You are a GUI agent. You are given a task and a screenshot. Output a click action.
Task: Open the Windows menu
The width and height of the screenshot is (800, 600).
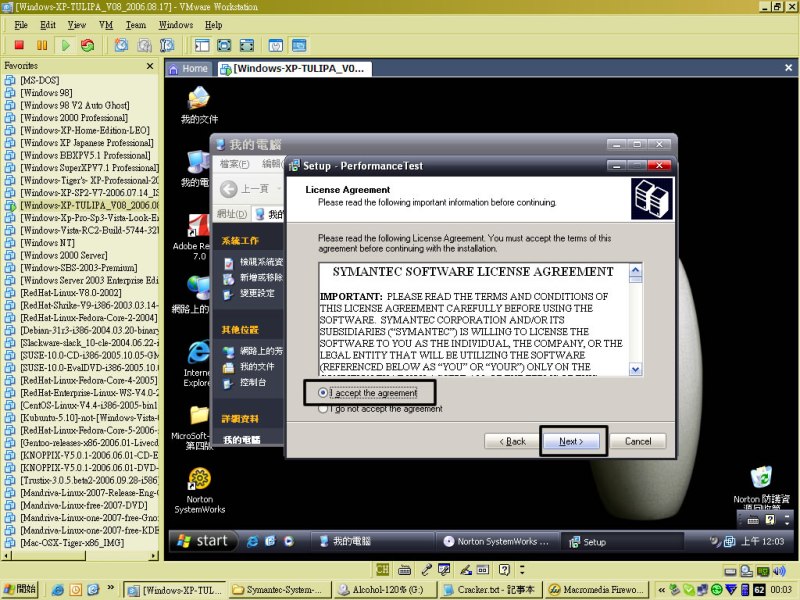176,25
